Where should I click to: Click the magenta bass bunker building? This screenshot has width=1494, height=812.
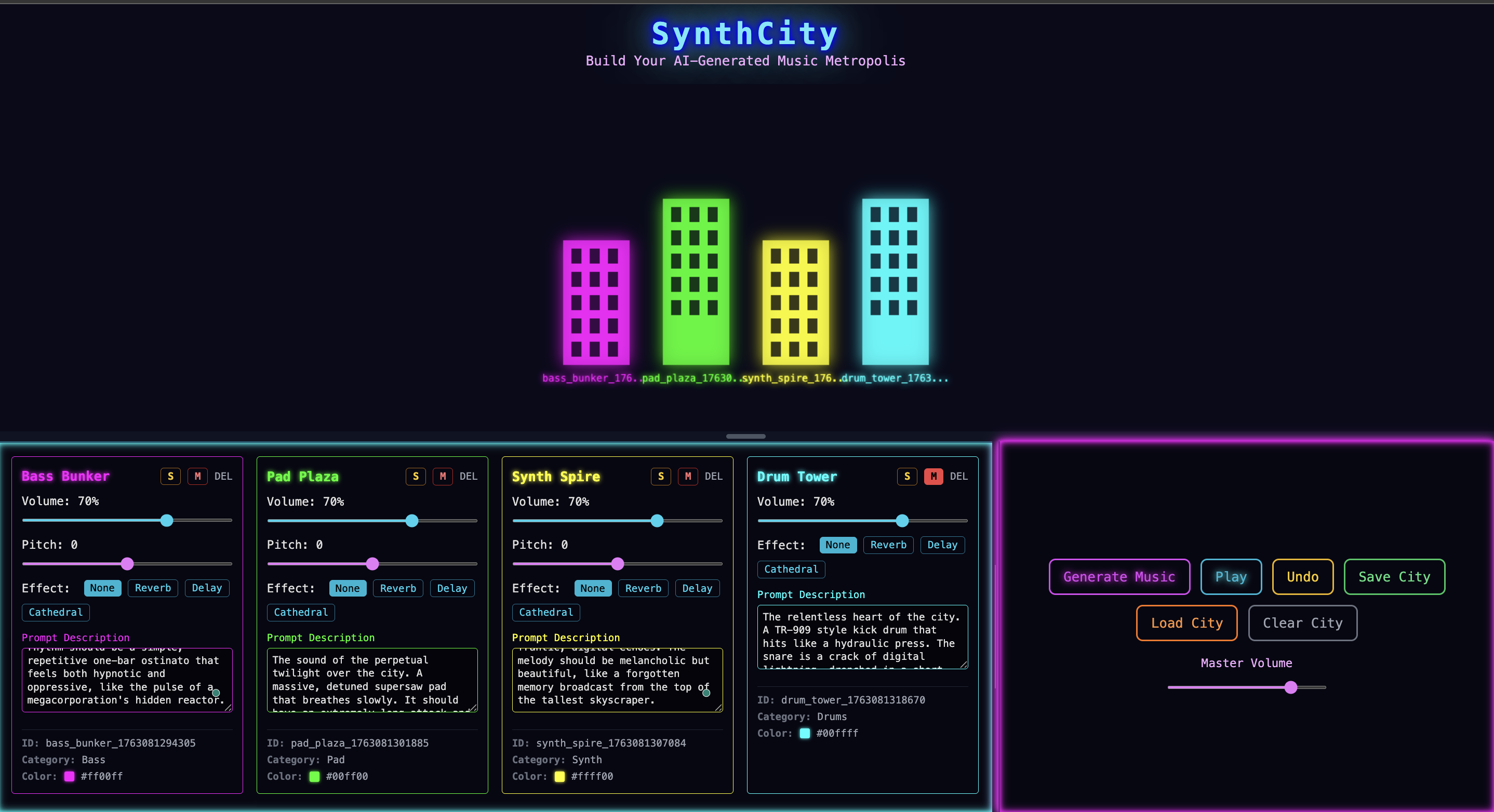pyautogui.click(x=596, y=302)
